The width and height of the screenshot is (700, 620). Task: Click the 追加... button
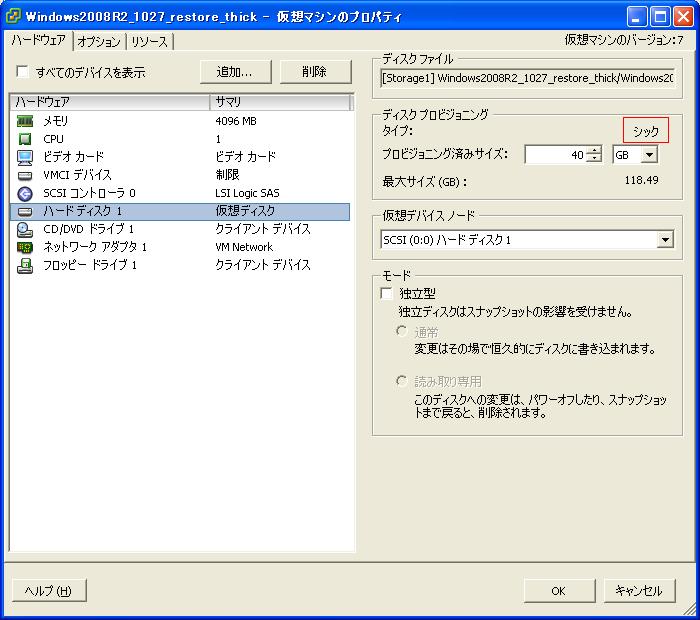[x=235, y=71]
